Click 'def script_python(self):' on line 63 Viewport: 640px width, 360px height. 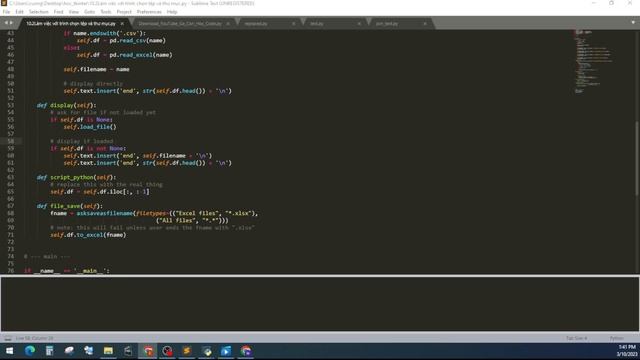[x=76, y=177]
